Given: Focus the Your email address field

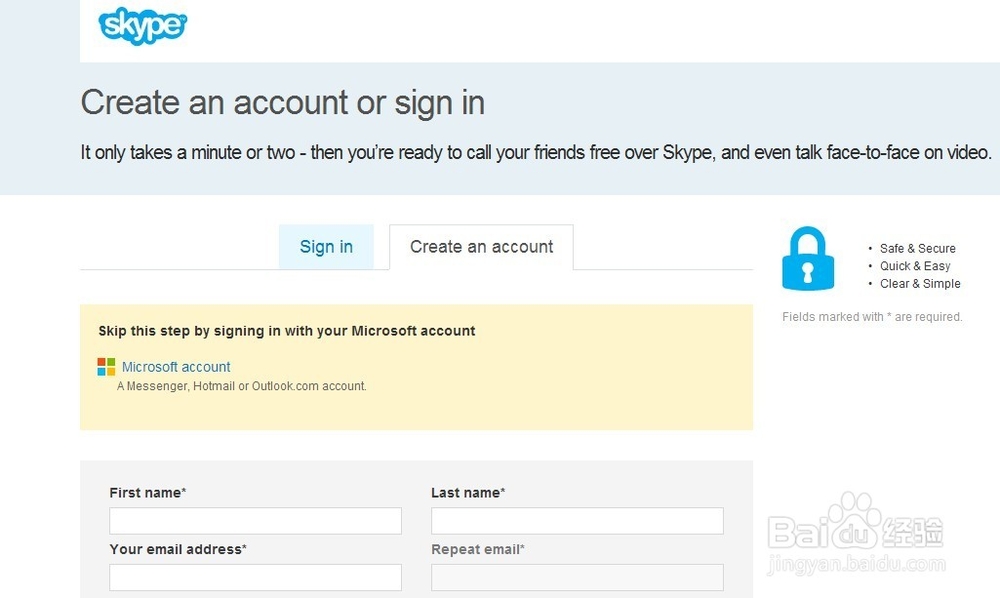Looking at the screenshot, I should point(255,577).
